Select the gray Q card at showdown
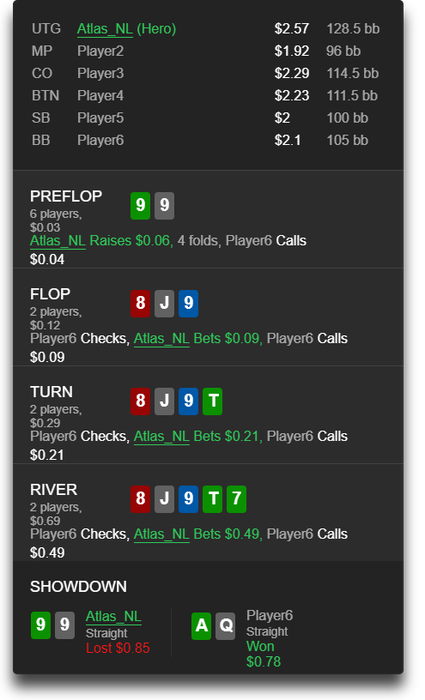This screenshot has width=425, height=700. tap(225, 626)
